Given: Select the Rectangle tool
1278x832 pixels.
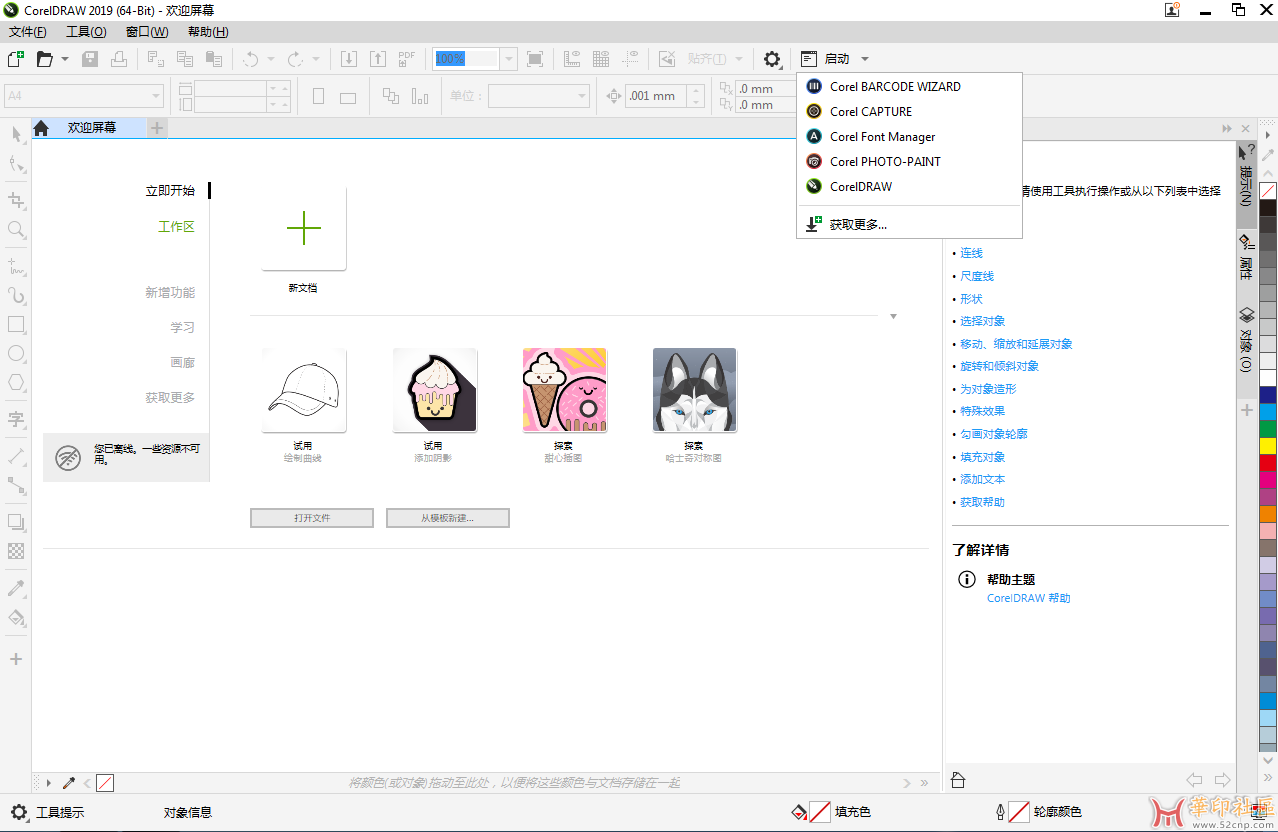Looking at the screenshot, I should (16, 324).
